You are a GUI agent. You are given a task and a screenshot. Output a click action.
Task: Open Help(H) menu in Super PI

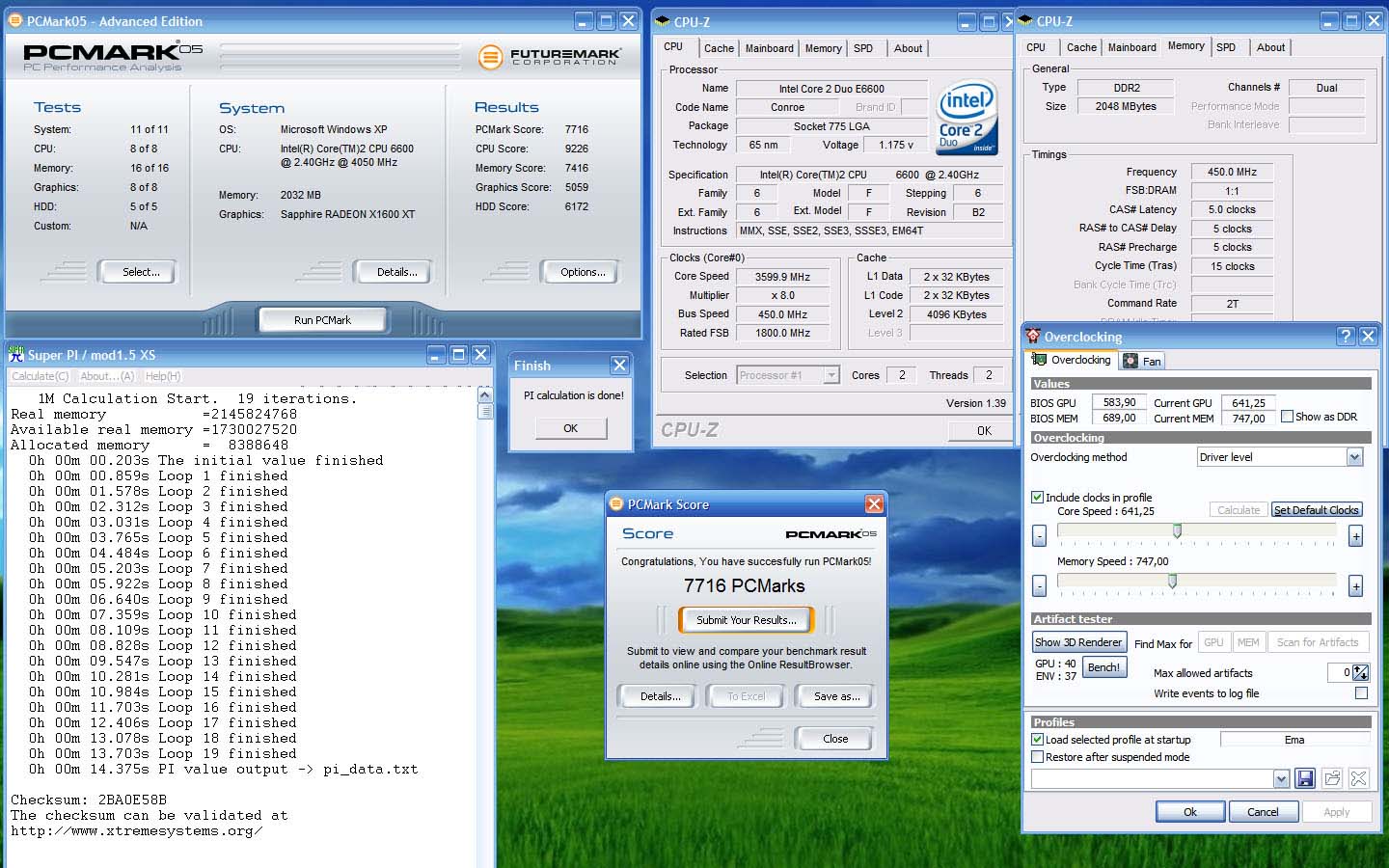tap(162, 376)
